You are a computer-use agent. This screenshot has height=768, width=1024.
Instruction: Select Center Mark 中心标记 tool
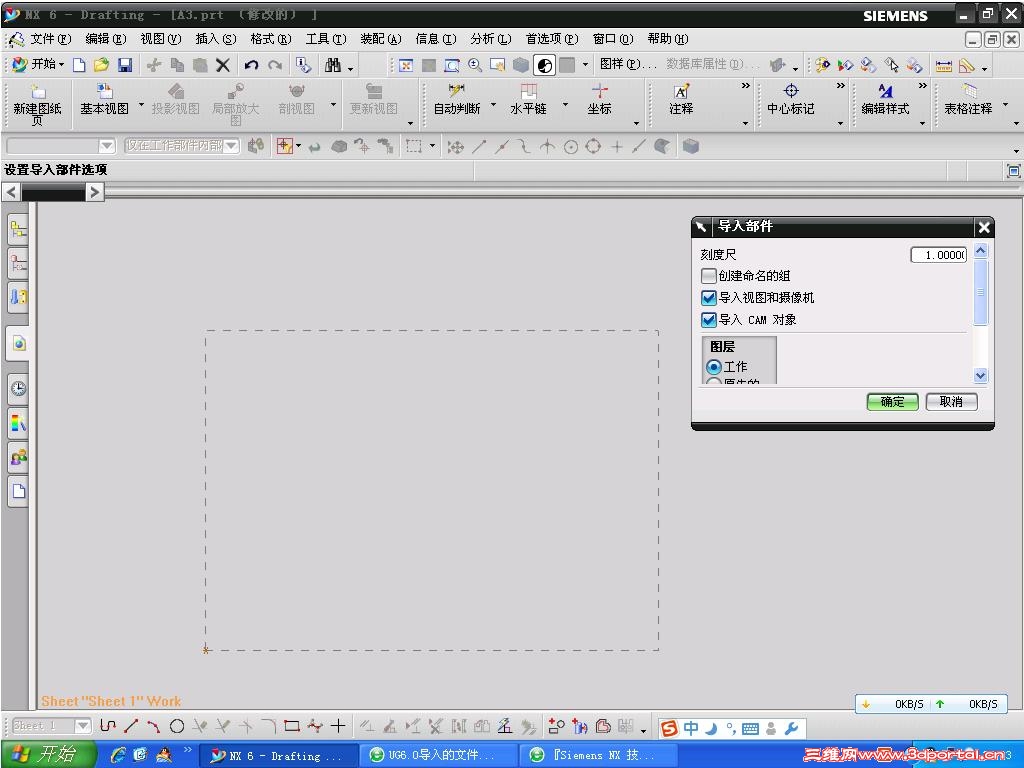tap(790, 99)
